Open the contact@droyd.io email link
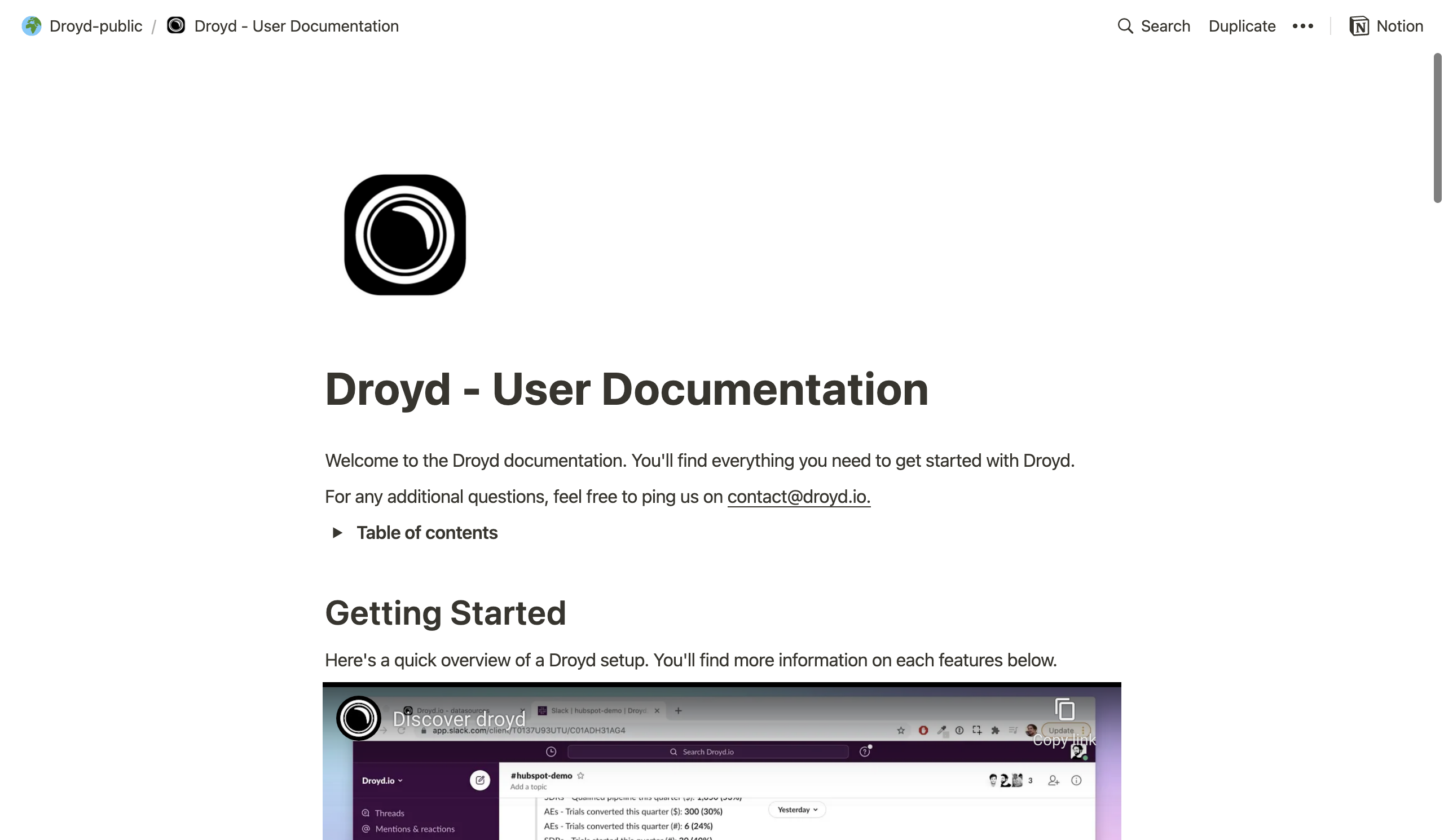1444x840 pixels. (798, 497)
